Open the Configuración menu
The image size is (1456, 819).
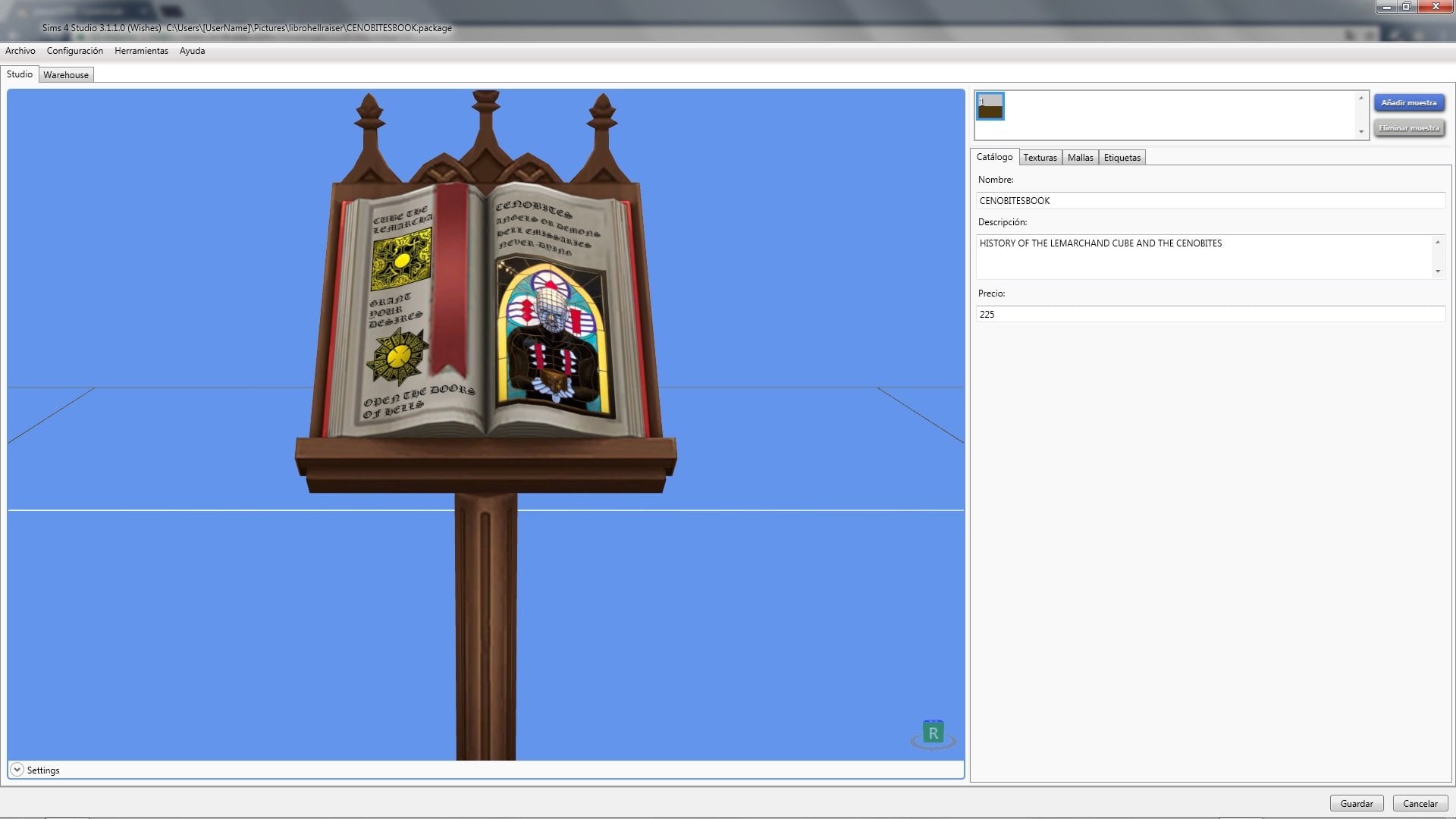click(x=75, y=51)
